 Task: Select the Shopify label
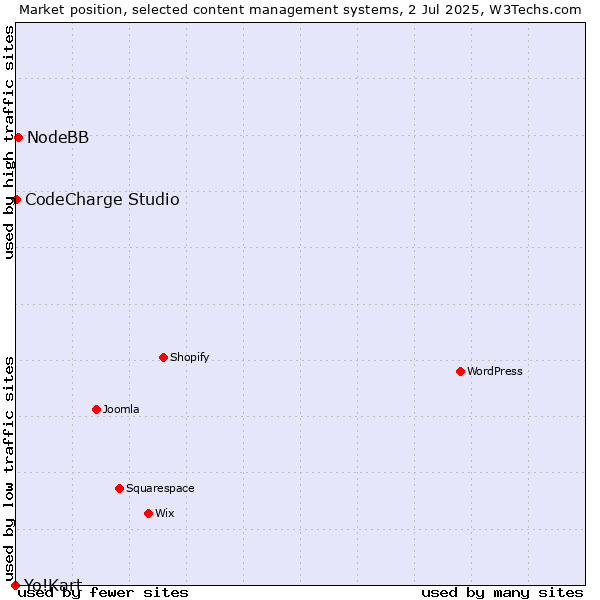pos(189,357)
